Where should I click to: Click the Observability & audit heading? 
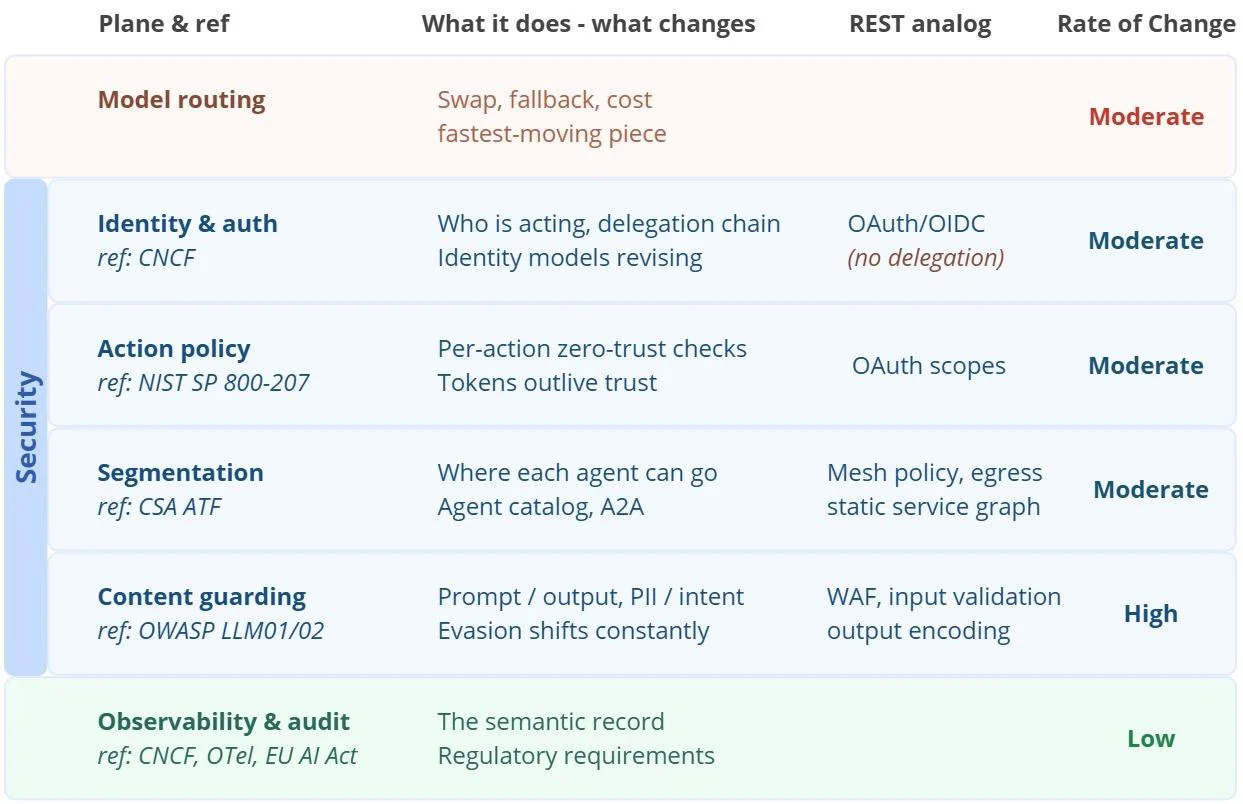223,722
